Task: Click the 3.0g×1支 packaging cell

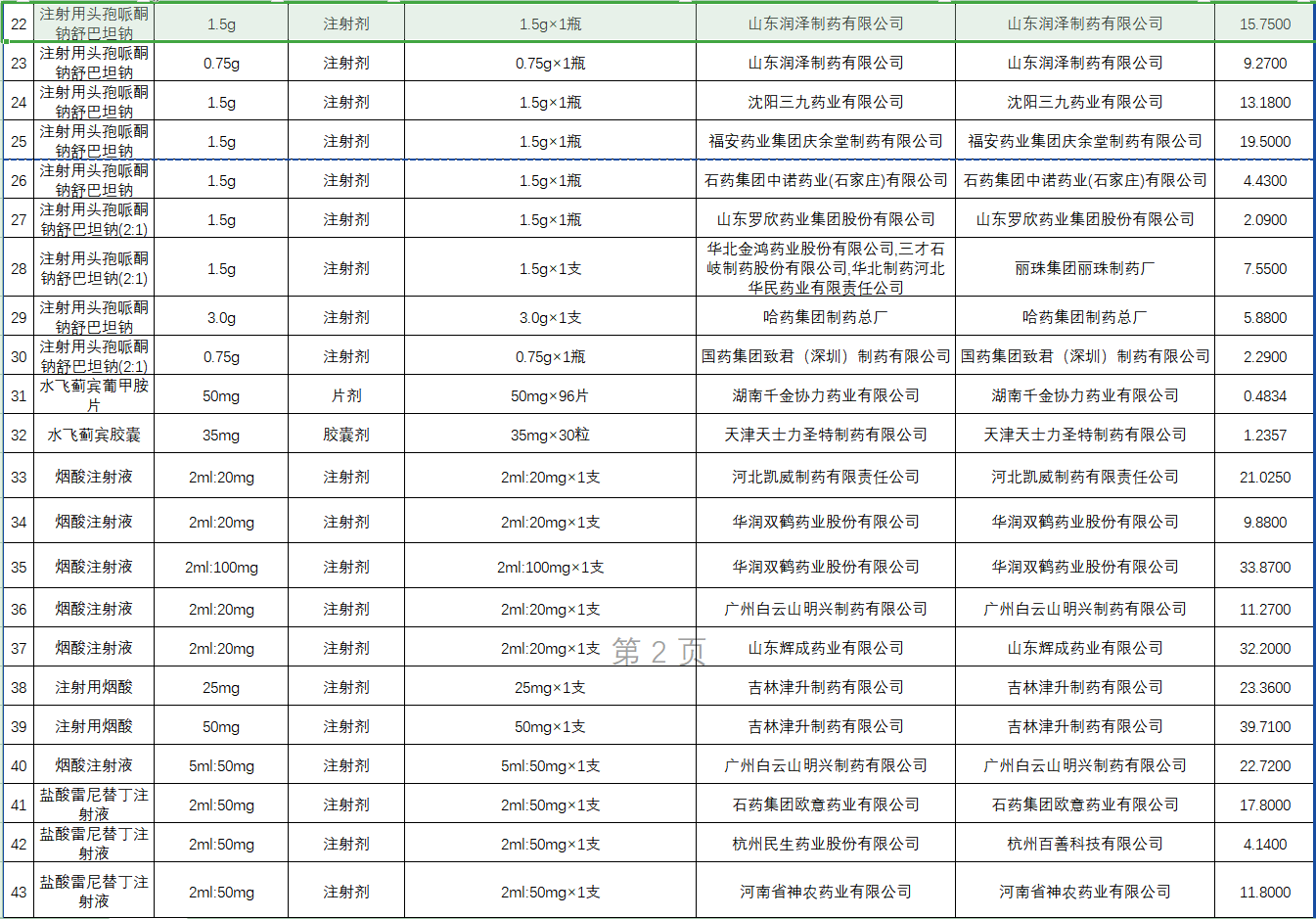Action: tap(550, 317)
